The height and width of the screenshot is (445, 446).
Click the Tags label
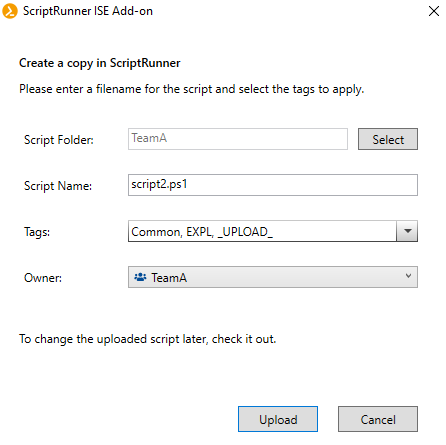click(37, 232)
